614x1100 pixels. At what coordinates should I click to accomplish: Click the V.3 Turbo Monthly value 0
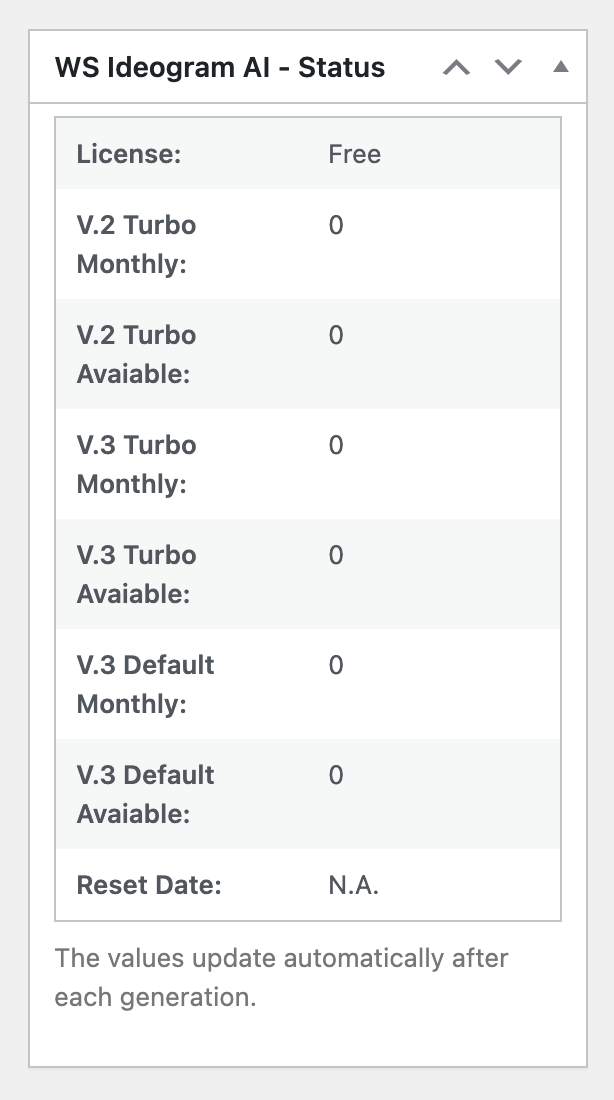click(x=336, y=445)
